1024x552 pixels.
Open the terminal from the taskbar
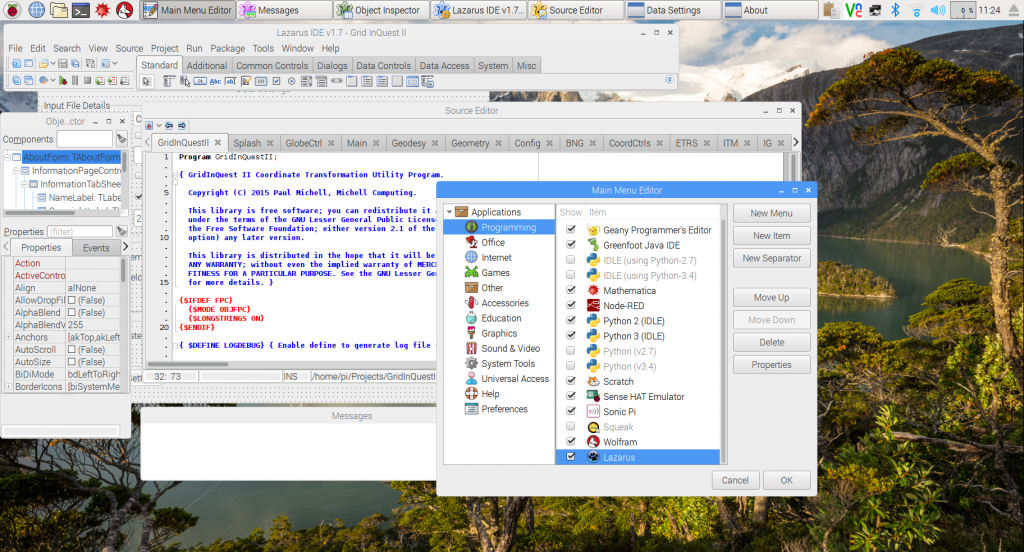[81, 10]
